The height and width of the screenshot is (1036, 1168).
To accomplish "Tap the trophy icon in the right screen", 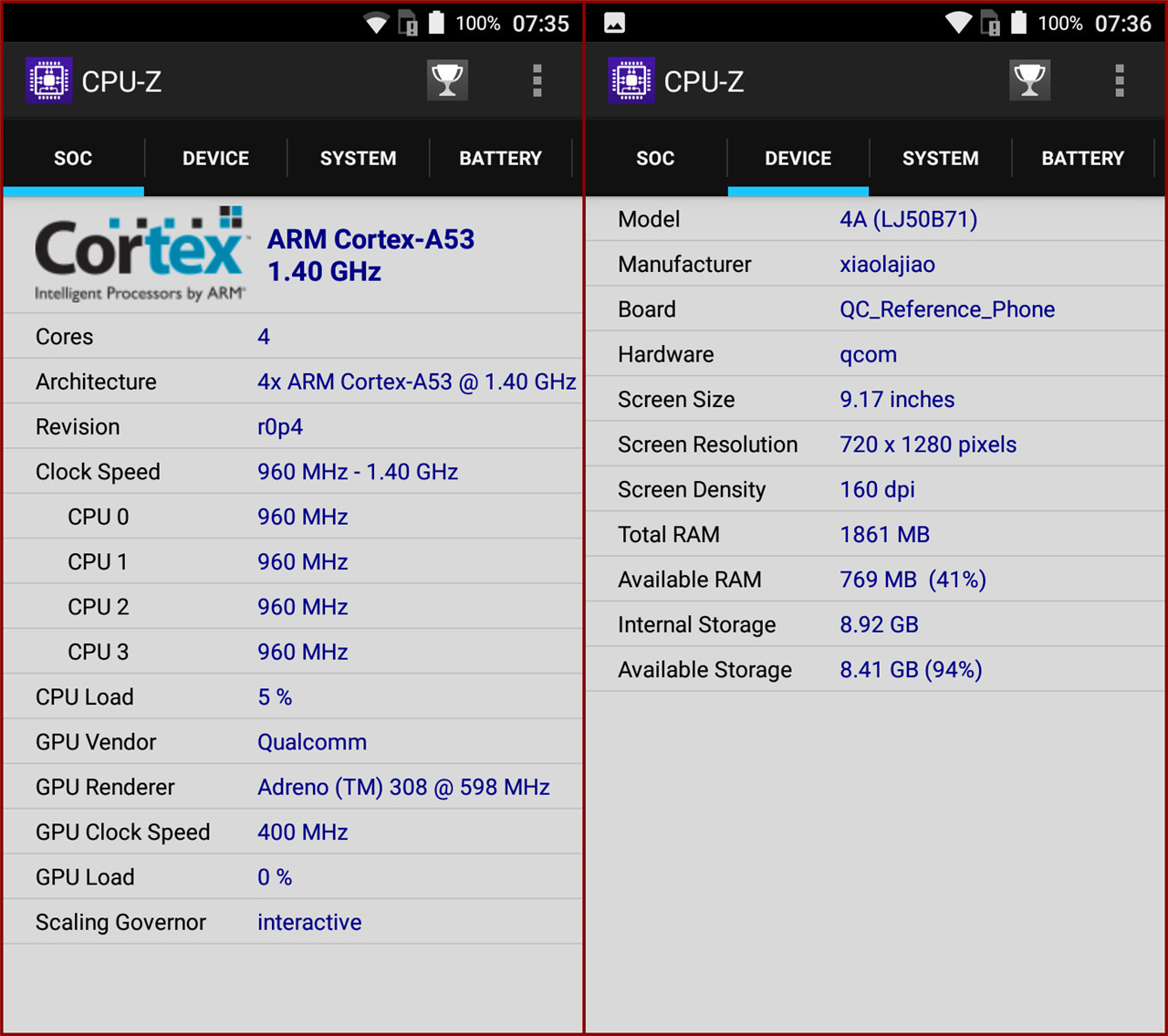I will pos(1029,81).
